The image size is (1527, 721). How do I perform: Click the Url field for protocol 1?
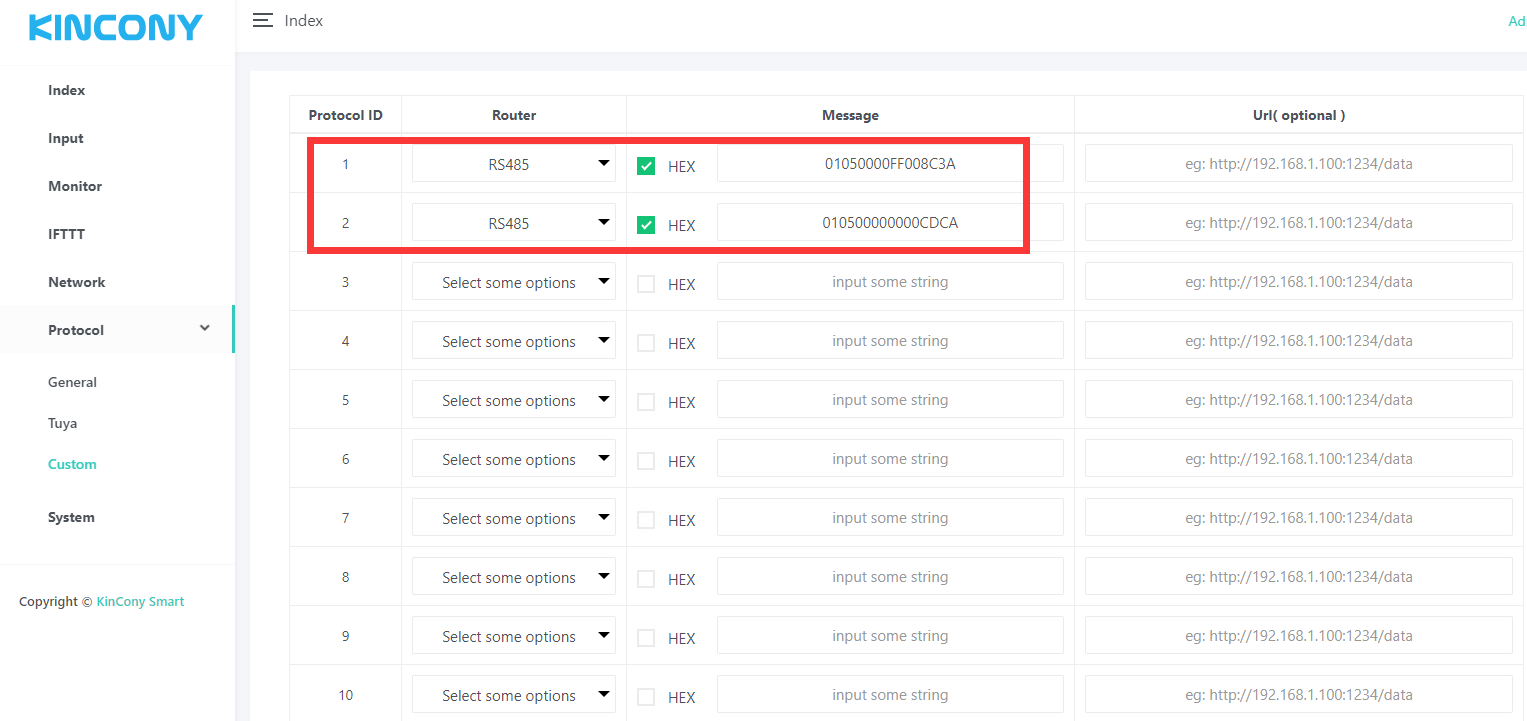(1298, 164)
